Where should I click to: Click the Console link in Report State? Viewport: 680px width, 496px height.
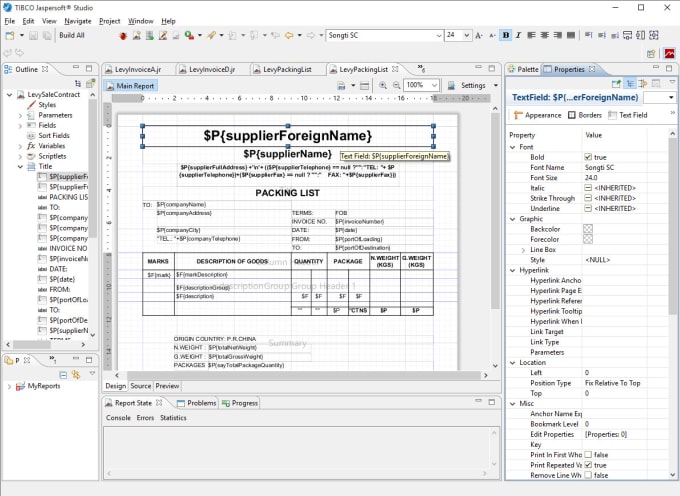[x=118, y=418]
